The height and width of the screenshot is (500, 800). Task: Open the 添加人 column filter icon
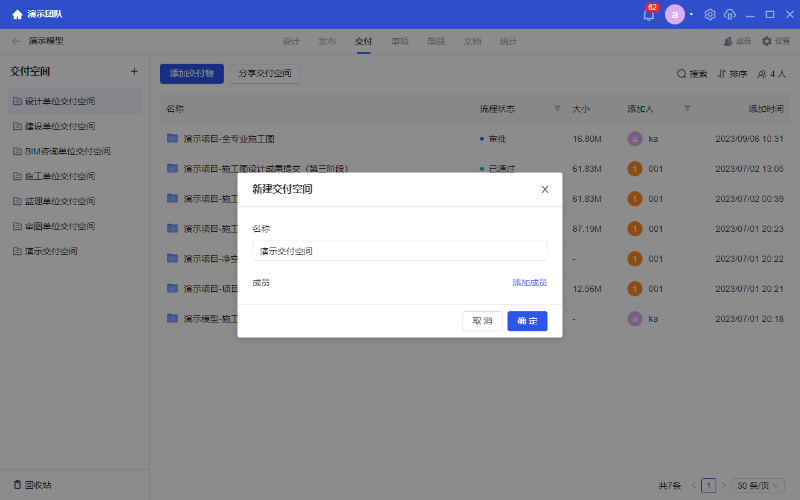(687, 108)
